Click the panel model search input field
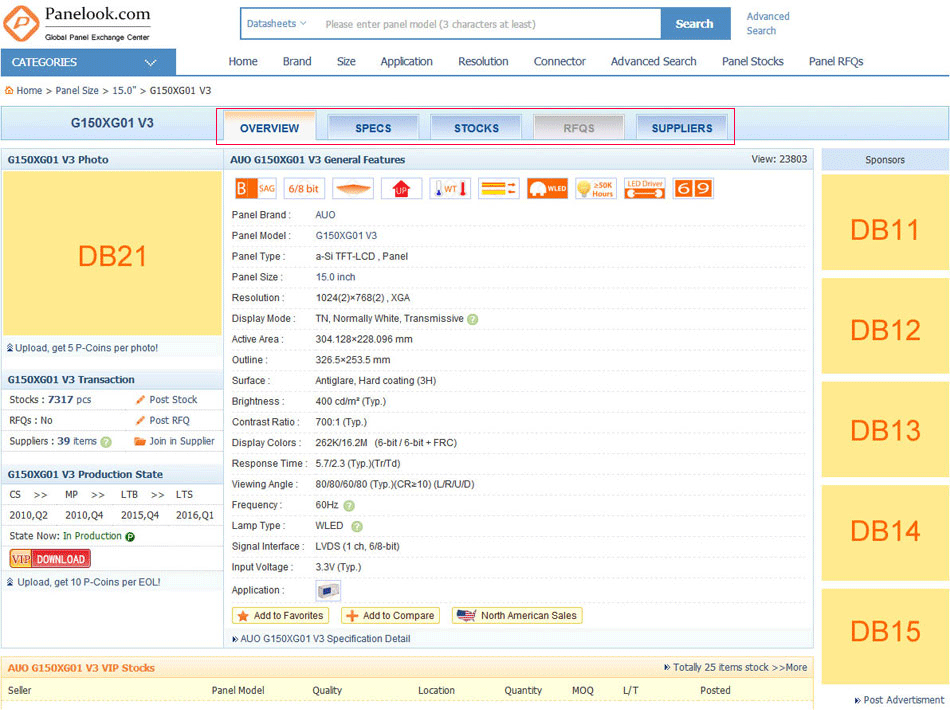 click(x=488, y=24)
